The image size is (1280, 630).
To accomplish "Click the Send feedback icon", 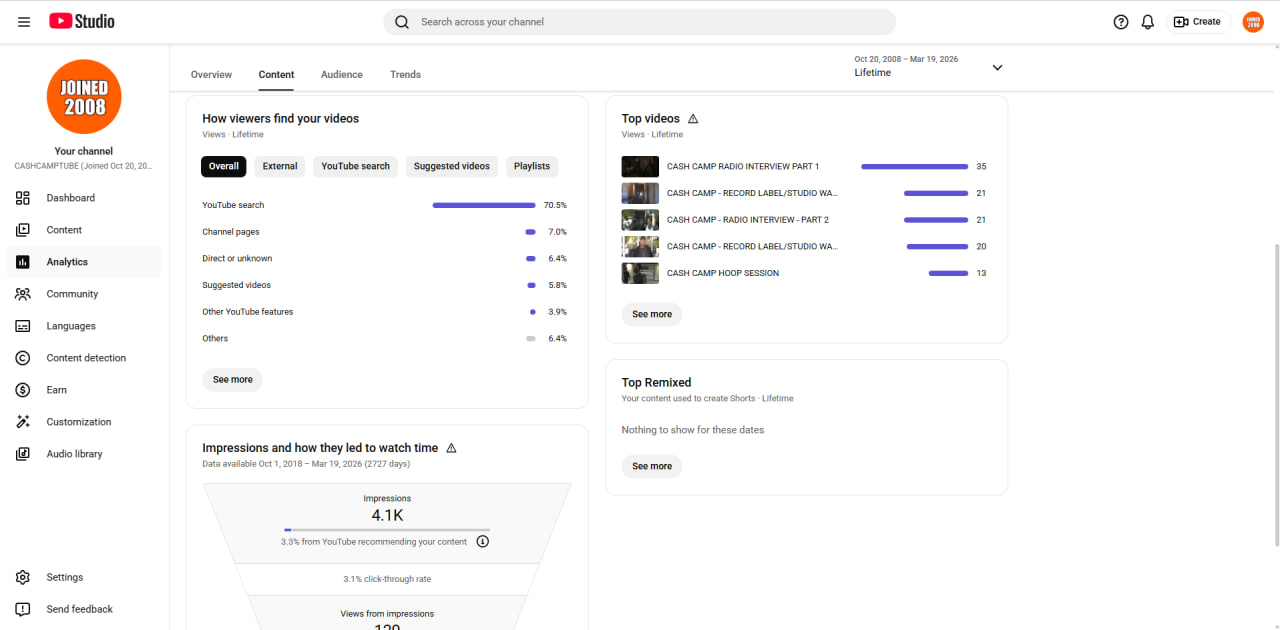I will [x=23, y=609].
